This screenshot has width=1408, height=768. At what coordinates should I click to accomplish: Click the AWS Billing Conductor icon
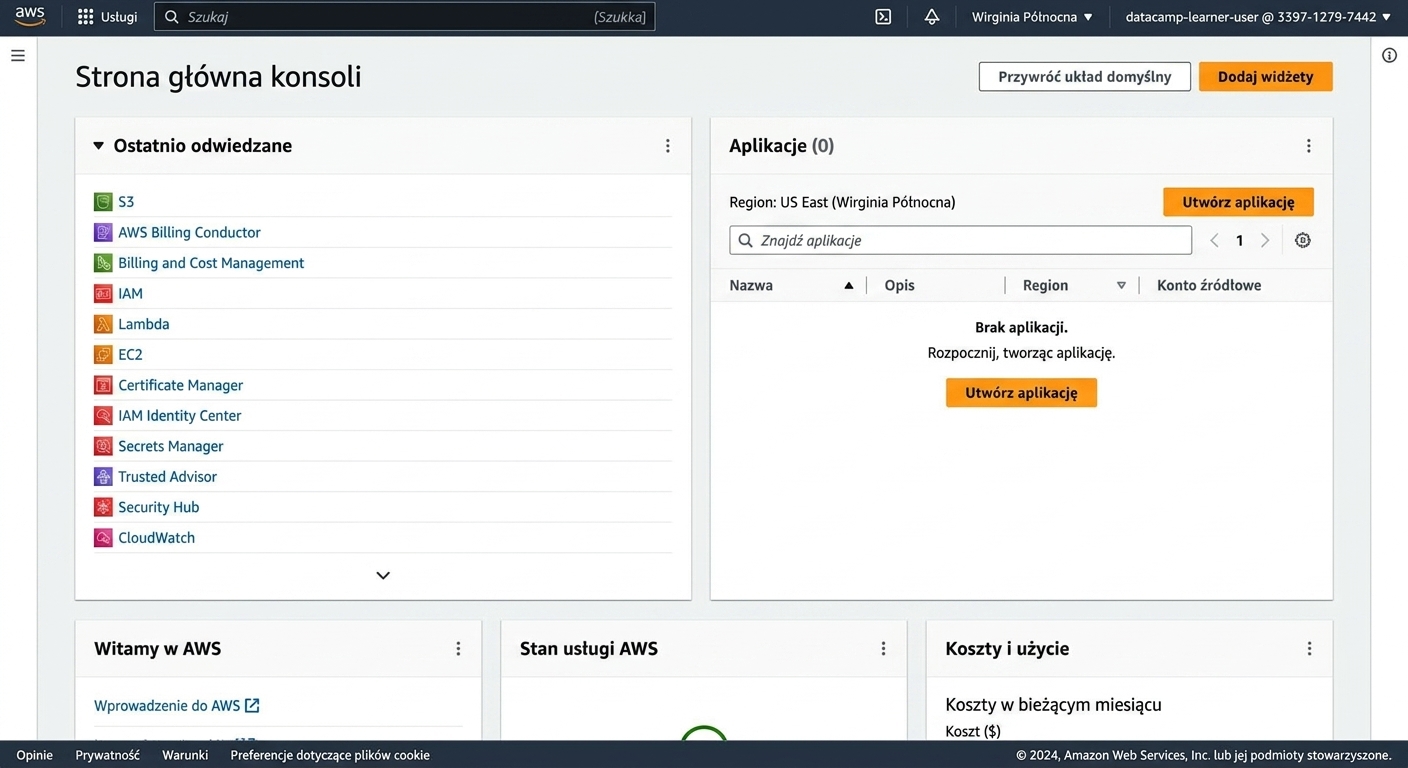click(103, 232)
